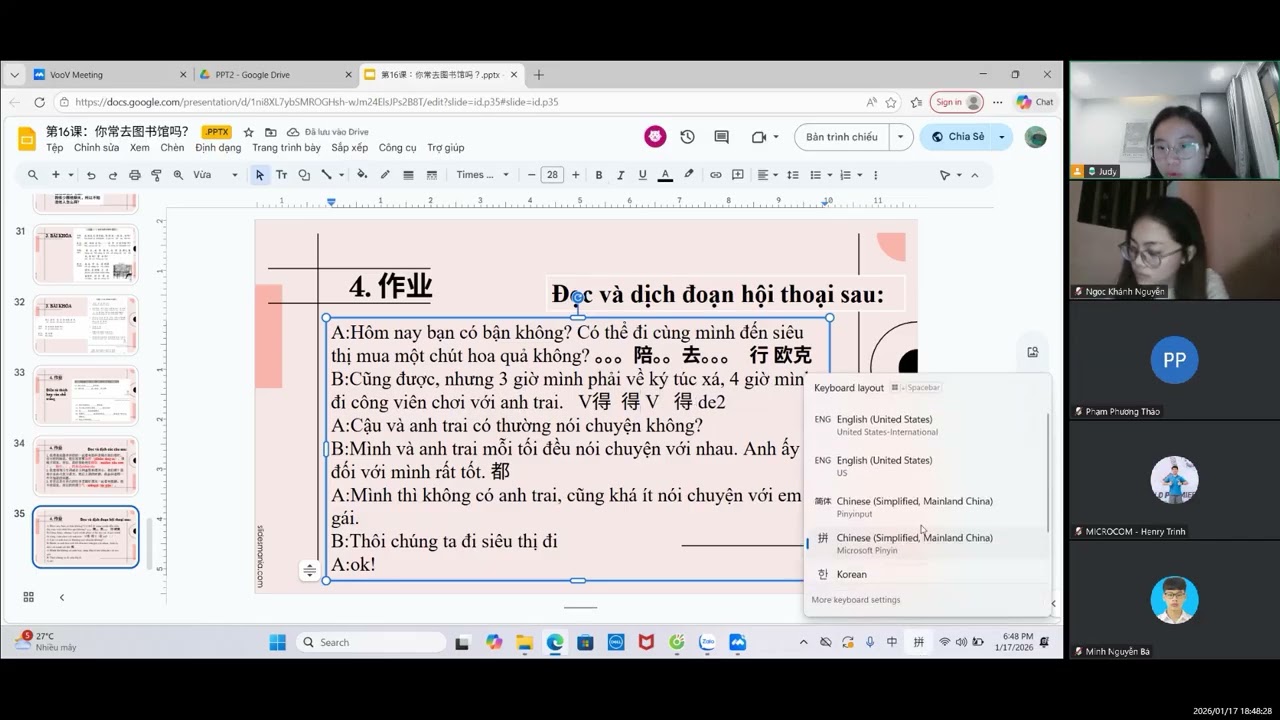Start the slideshow with Bản trình chiếu

(842, 137)
